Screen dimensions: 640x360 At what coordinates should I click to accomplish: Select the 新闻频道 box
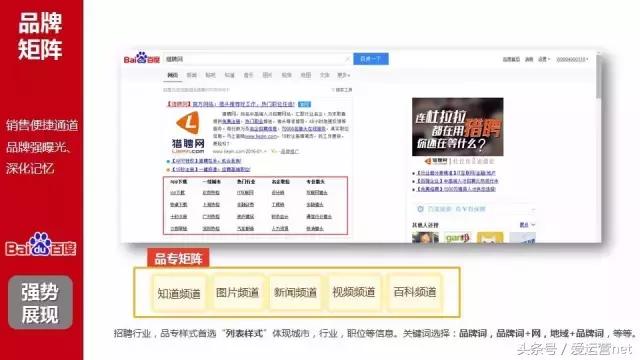click(295, 293)
